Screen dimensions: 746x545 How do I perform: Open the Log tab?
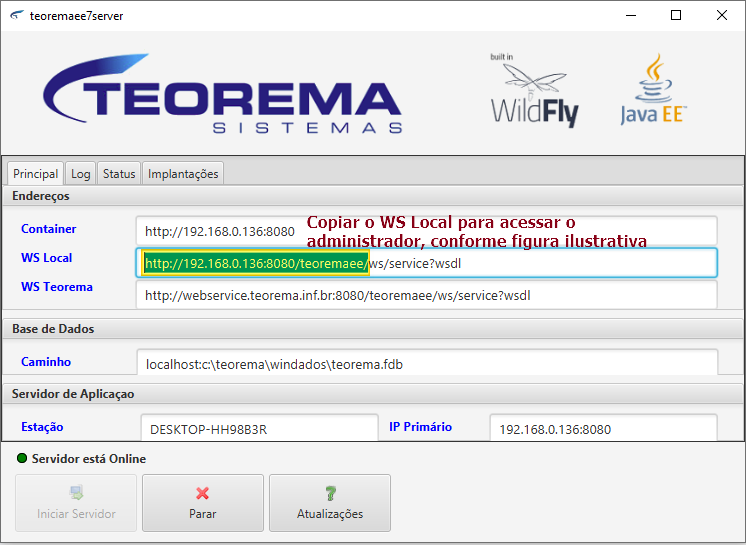click(x=80, y=174)
